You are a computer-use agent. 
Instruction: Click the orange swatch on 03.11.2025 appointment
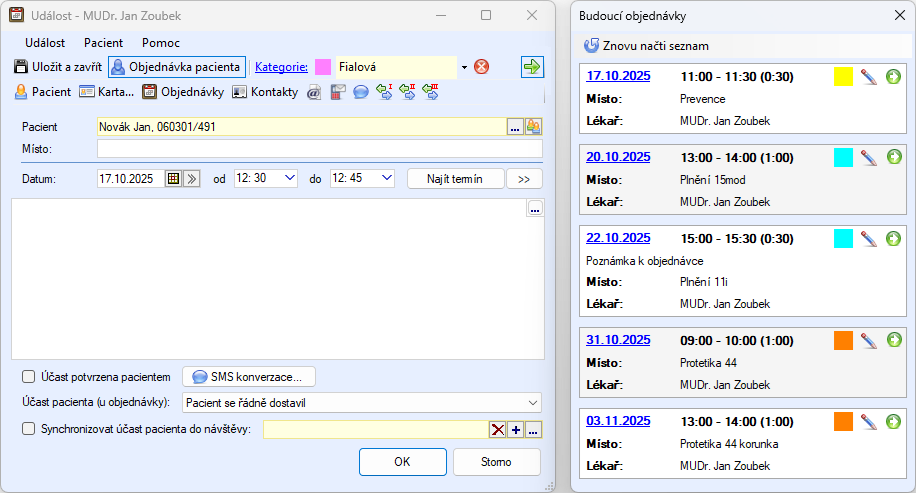843,421
